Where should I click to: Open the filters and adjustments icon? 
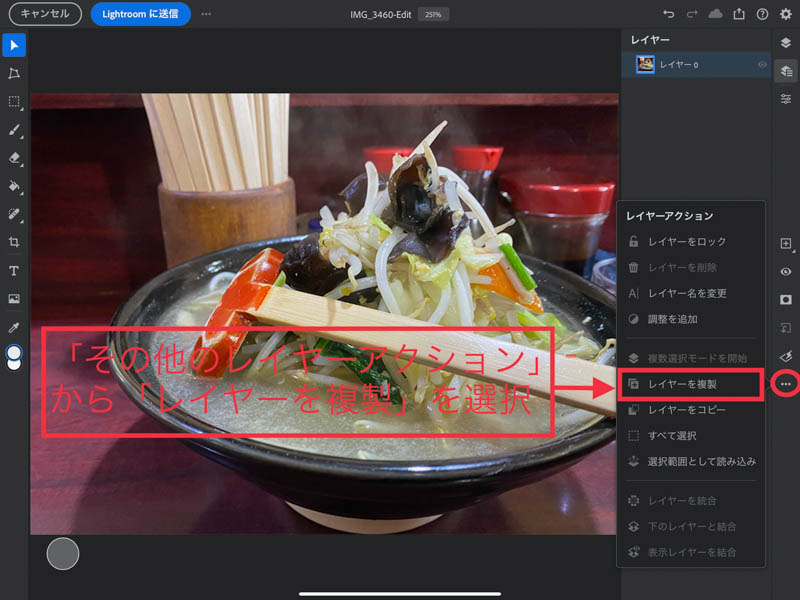click(786, 356)
